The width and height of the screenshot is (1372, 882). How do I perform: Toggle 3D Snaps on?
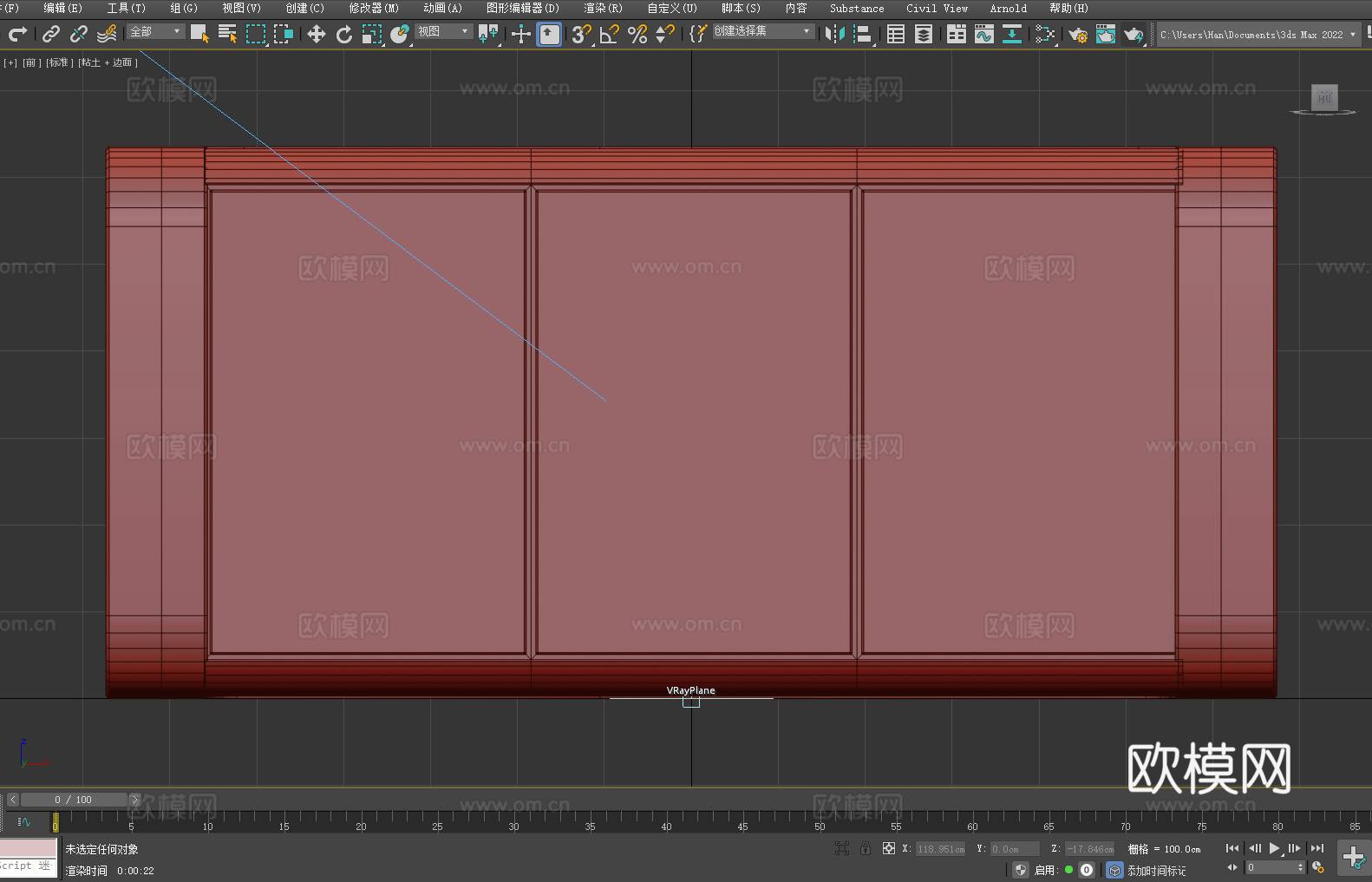(582, 34)
